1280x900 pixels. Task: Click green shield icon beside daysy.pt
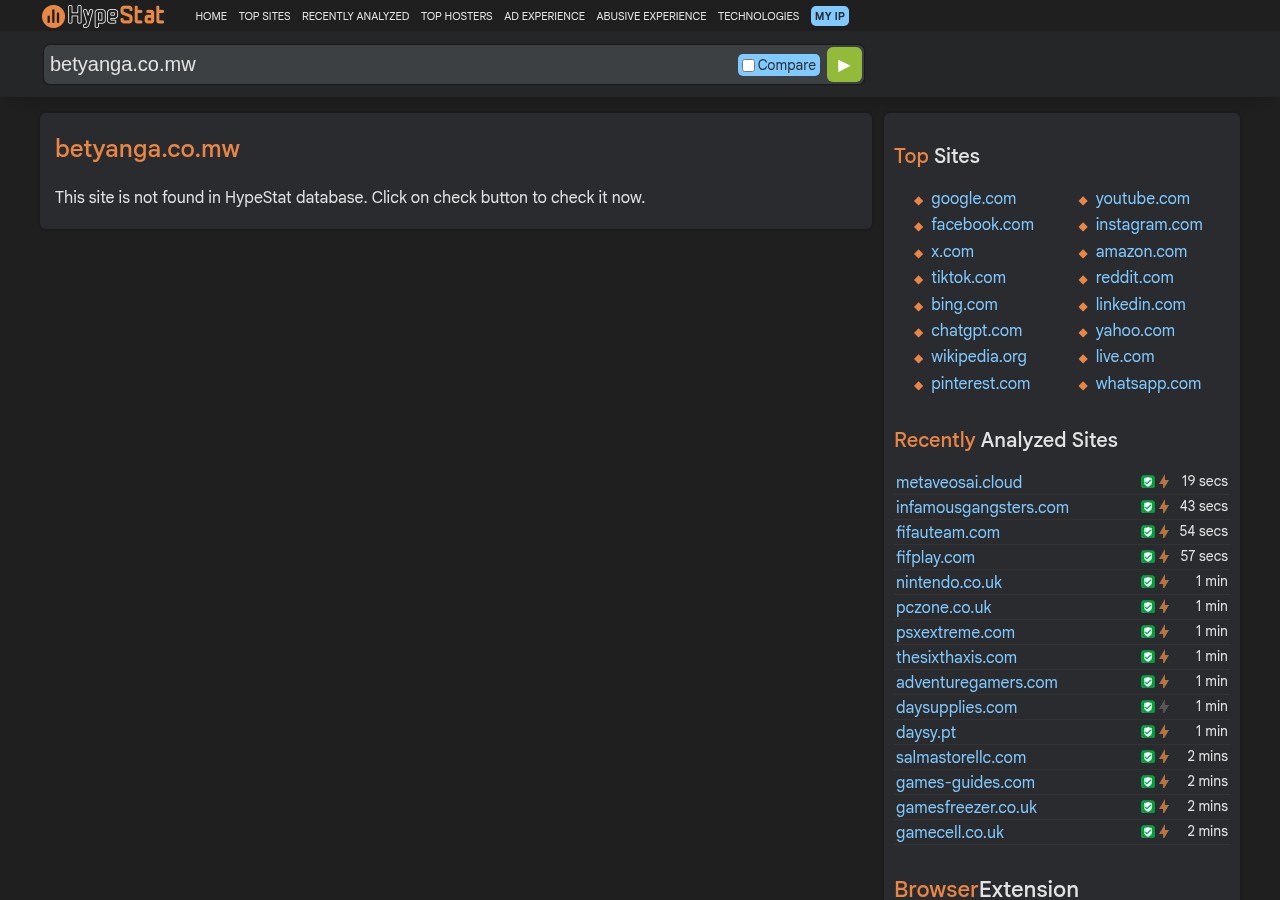click(1148, 732)
